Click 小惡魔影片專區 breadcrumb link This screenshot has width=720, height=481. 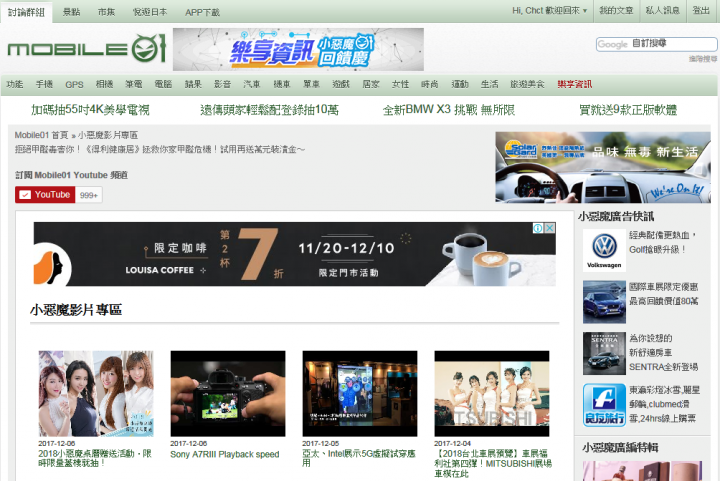[108, 135]
